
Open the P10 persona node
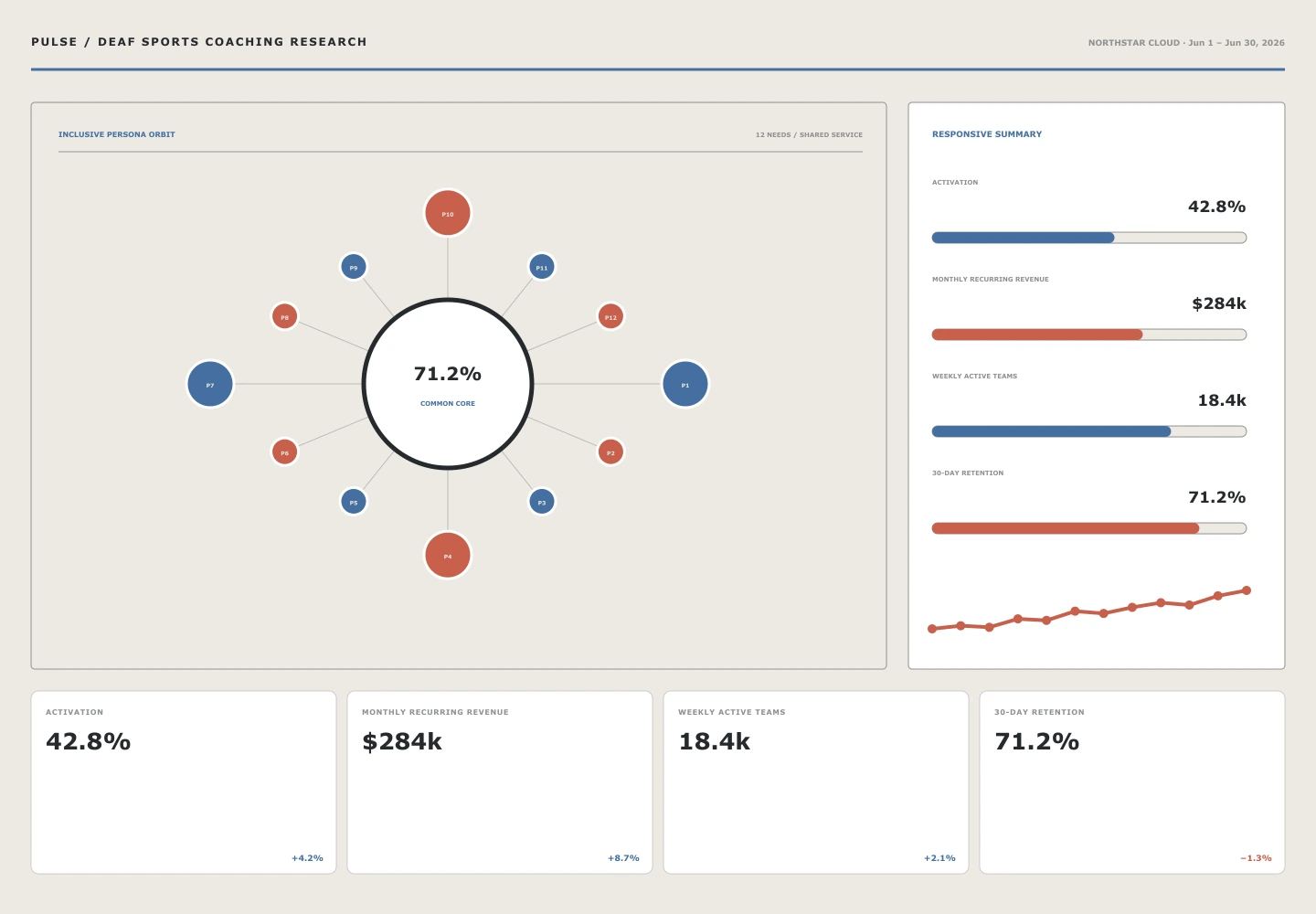tap(448, 213)
